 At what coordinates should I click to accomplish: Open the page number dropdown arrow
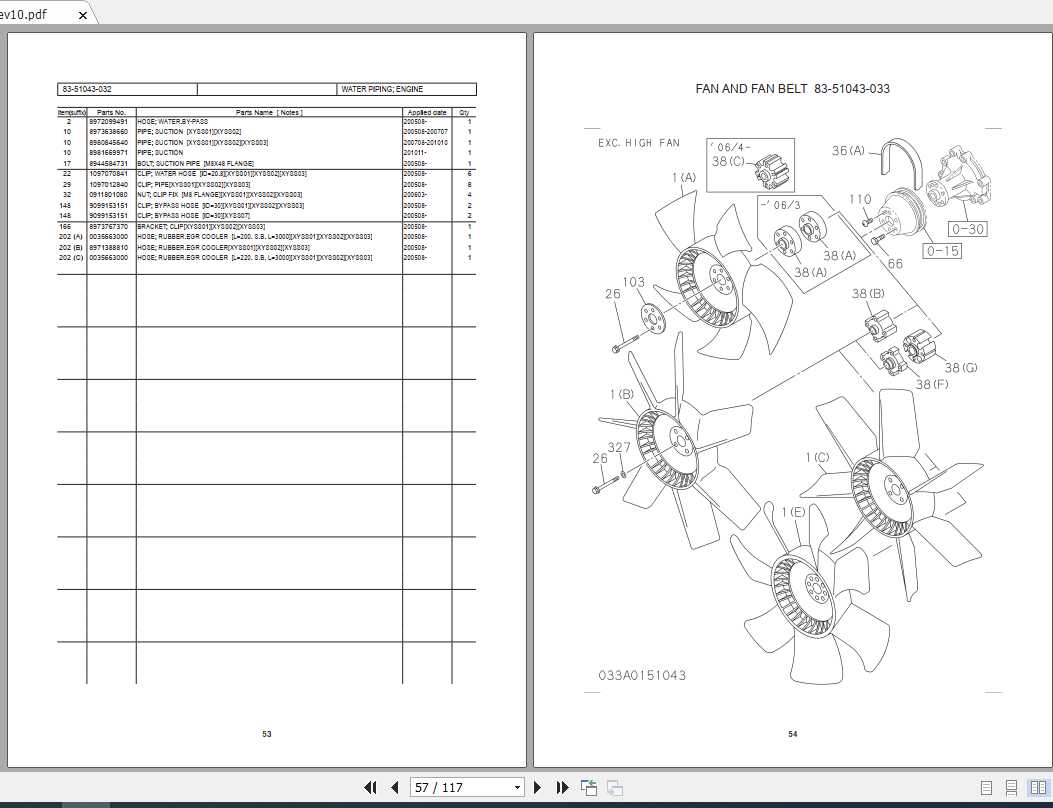click(x=516, y=787)
